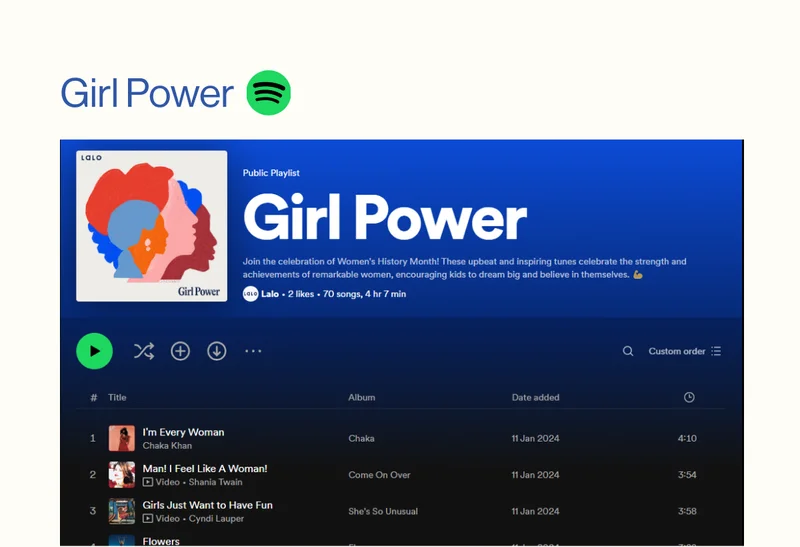800x547 pixels.
Task: Click track number 2
Action: (92, 475)
